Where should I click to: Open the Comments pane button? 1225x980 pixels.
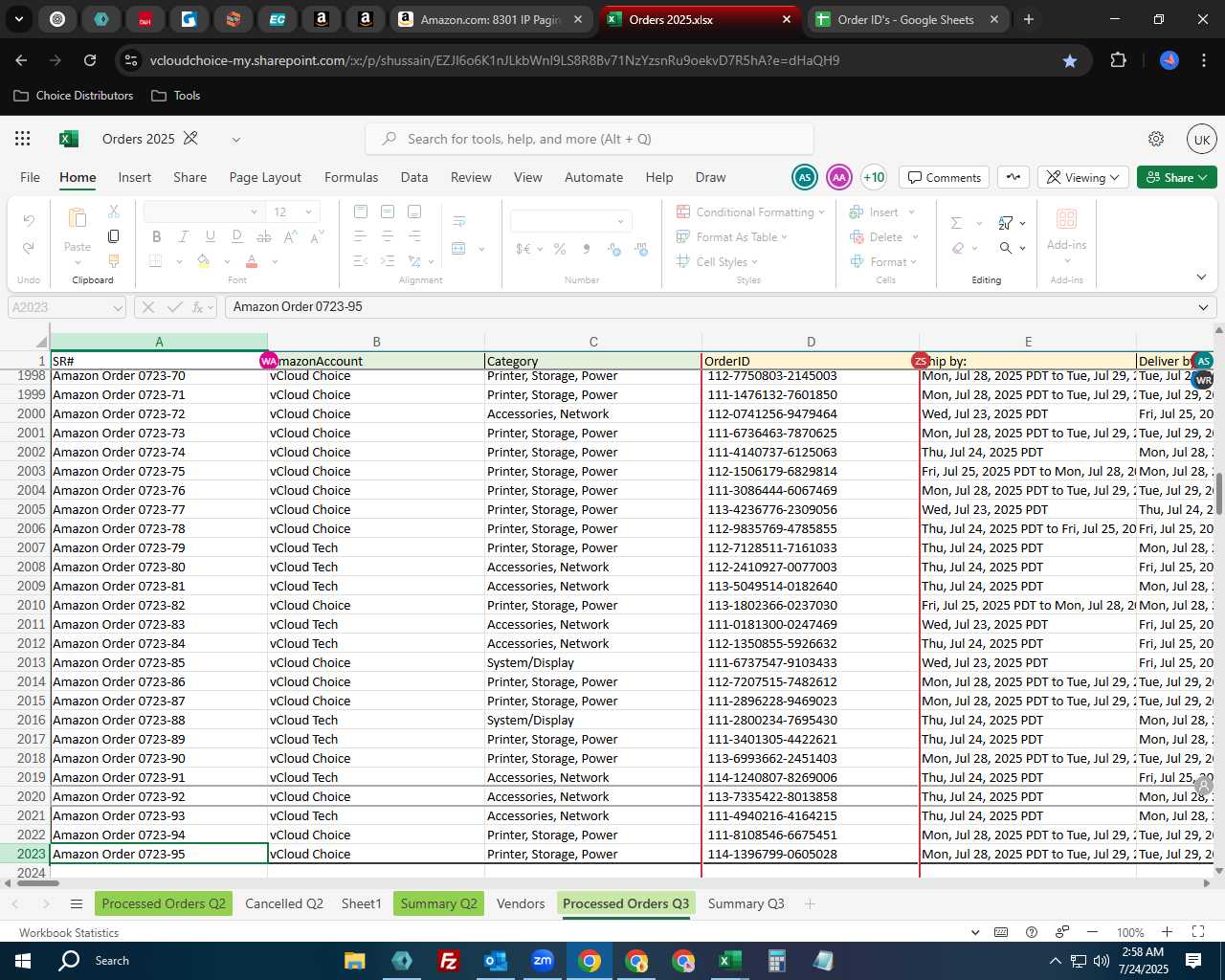pos(945,177)
